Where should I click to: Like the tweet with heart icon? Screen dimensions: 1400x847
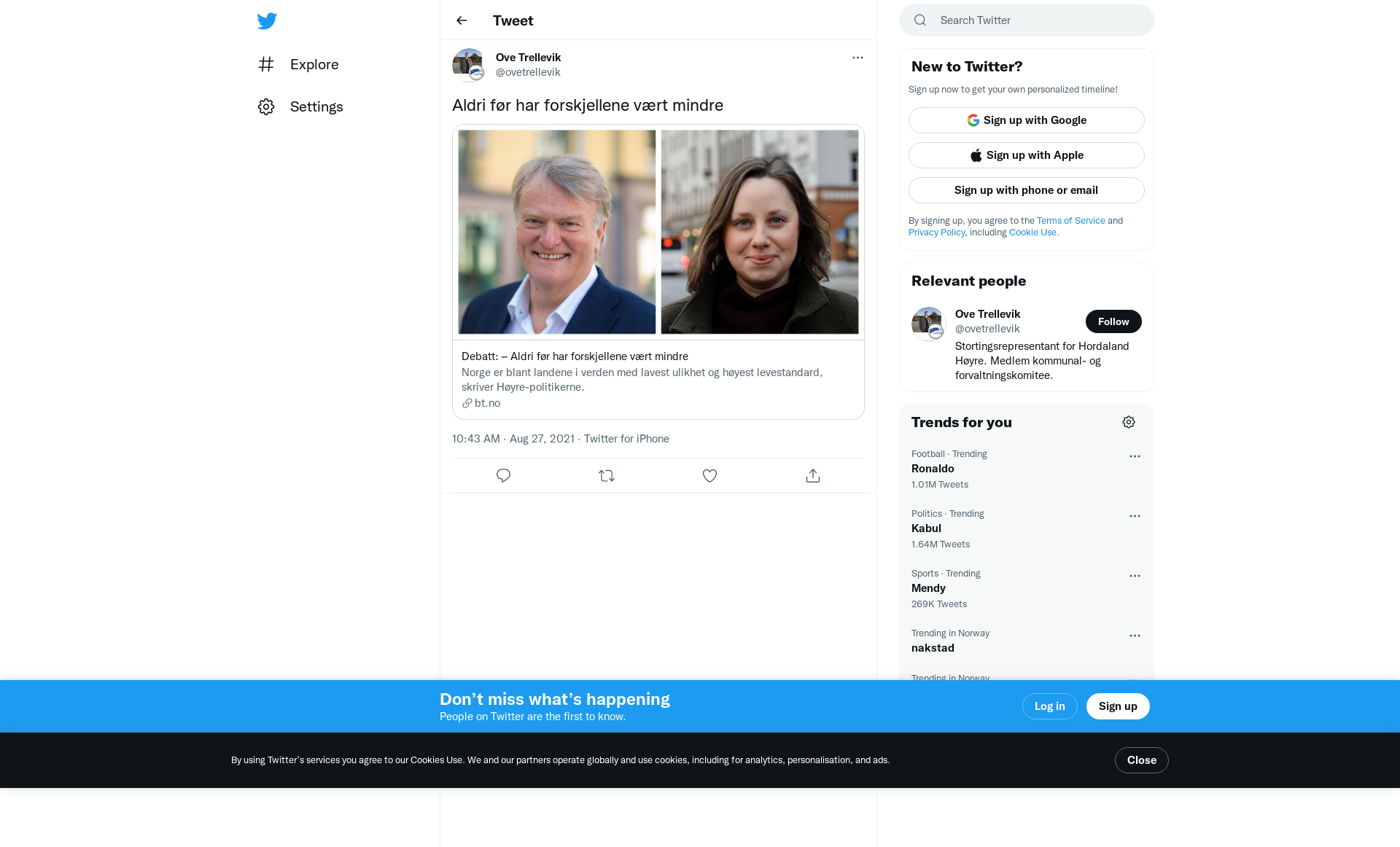tap(709, 476)
